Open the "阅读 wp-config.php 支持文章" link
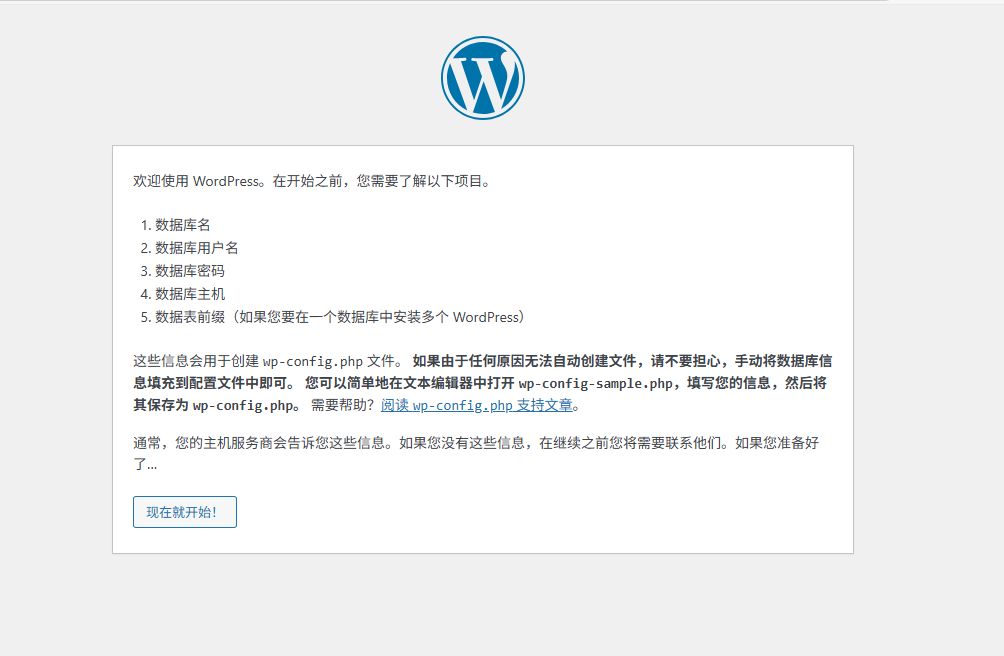The height and width of the screenshot is (656, 1004). coord(479,406)
